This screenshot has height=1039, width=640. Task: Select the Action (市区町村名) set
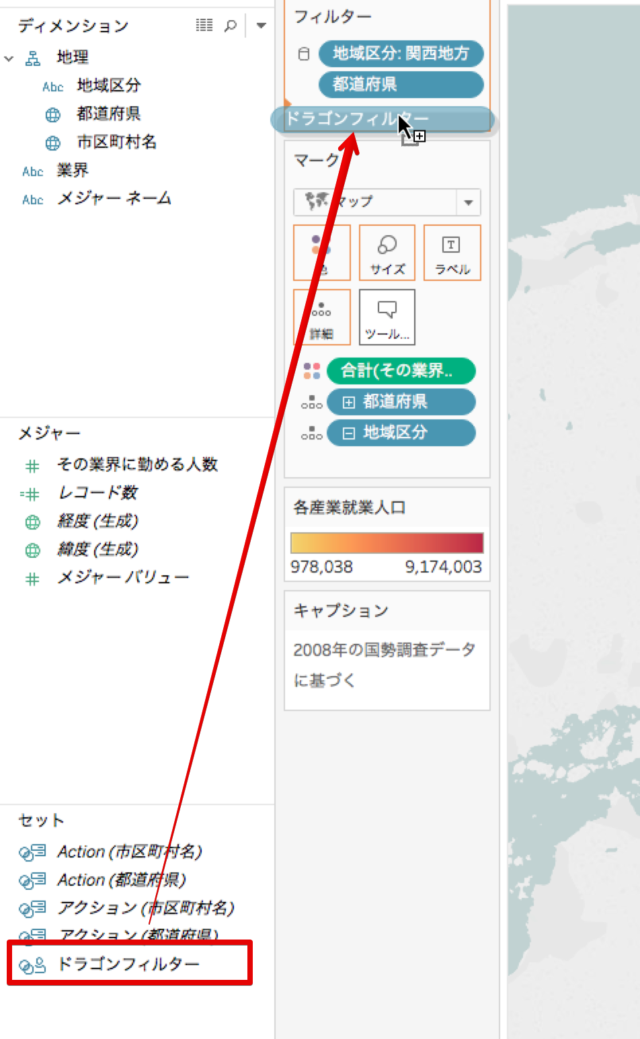pos(129,851)
